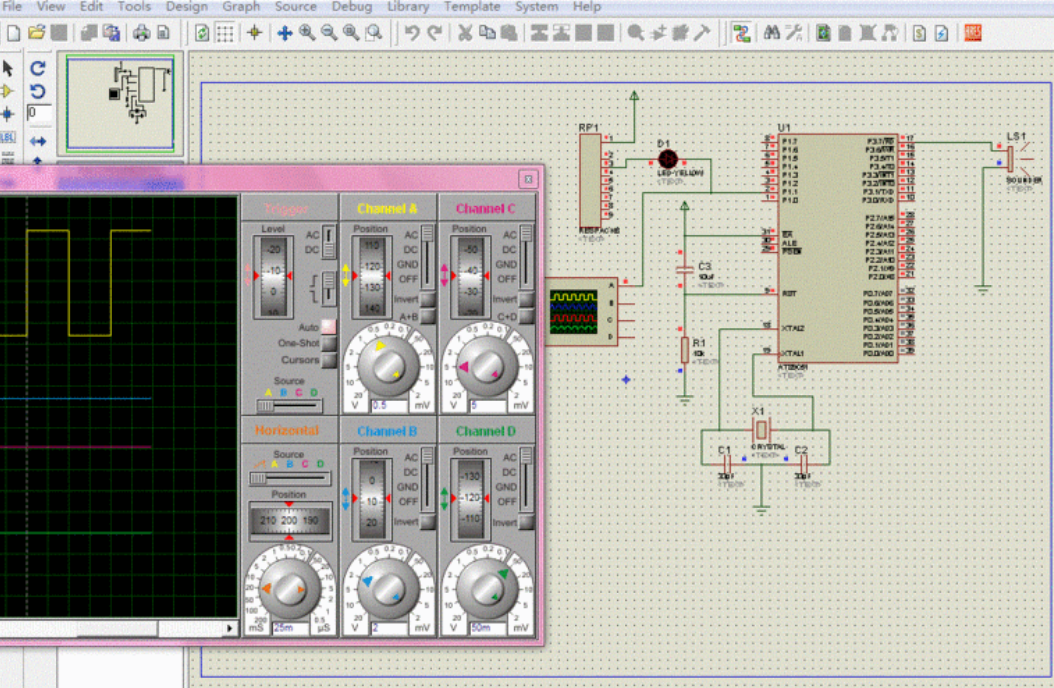Screen dimensions: 1054x688
Task: Click the Channel C+D button
Action: (x=526, y=317)
